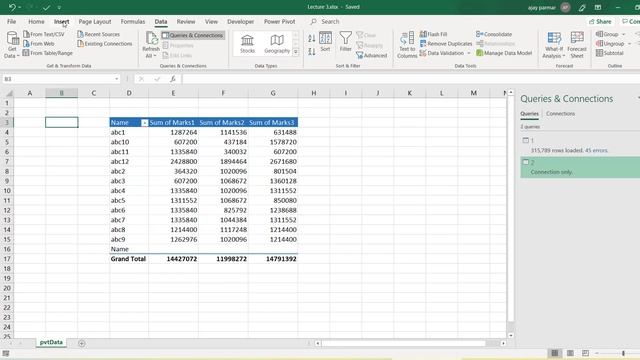Expand Data Validation dropdown arrow
Screen dimensions: 640x360
tap(469, 53)
